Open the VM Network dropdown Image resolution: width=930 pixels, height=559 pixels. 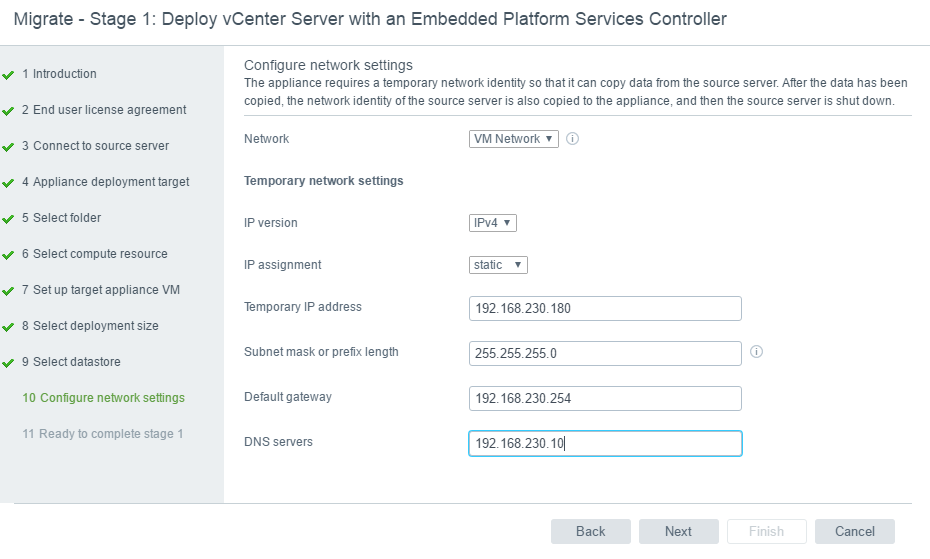514,139
